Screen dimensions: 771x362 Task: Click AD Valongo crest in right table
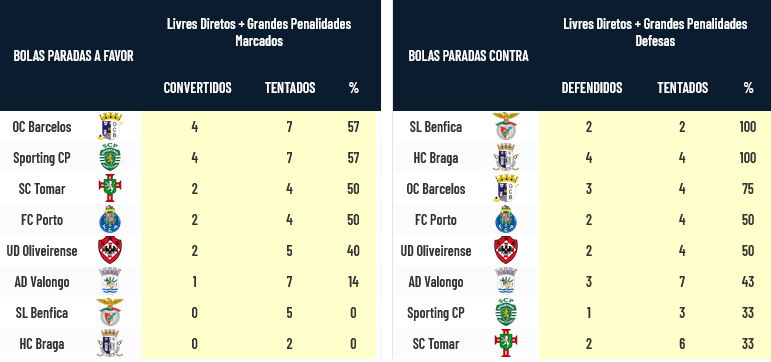(506, 281)
